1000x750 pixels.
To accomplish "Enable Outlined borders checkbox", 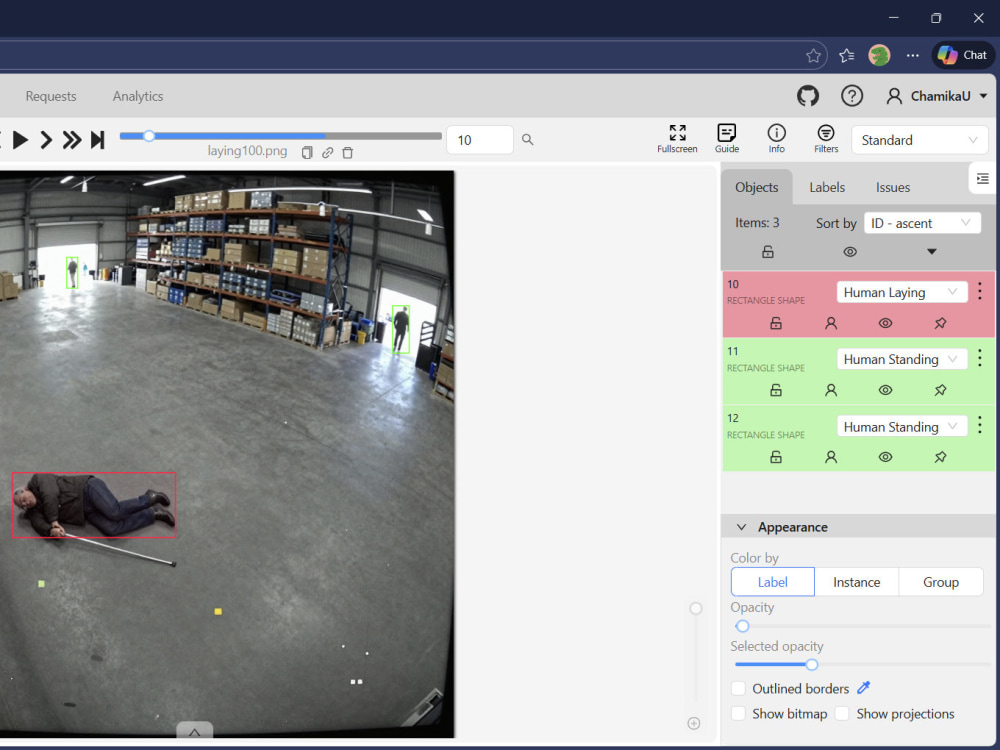I will point(739,689).
